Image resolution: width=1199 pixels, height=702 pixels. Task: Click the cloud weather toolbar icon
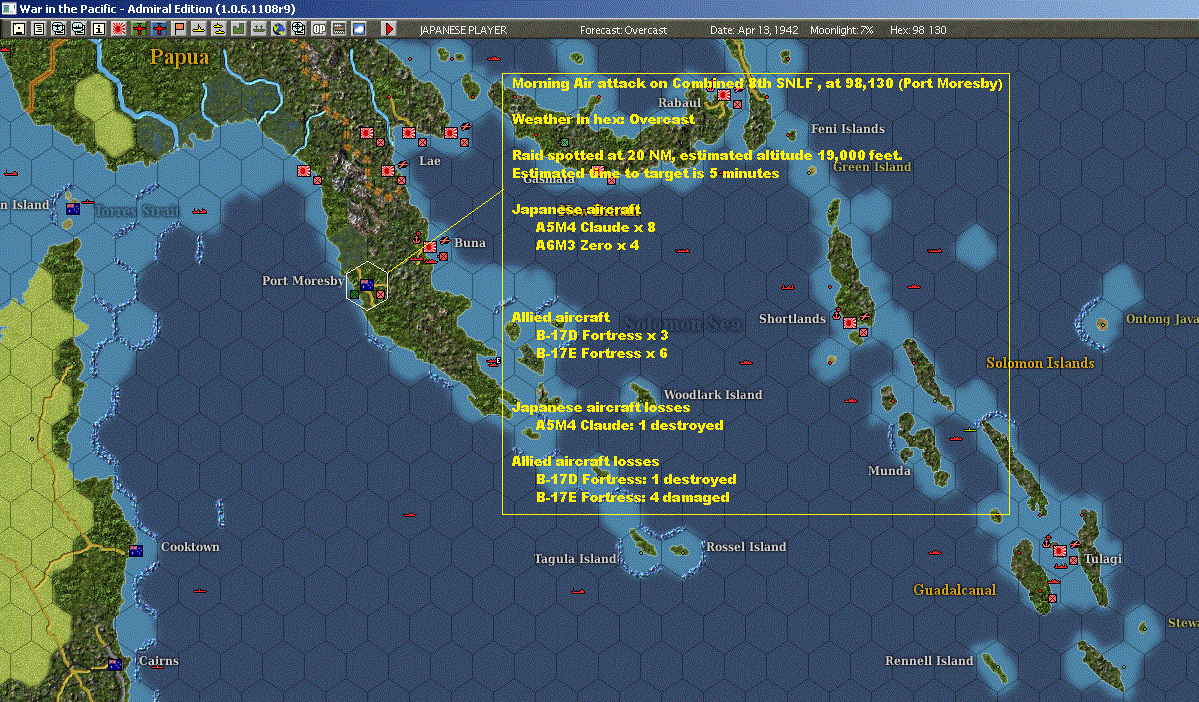tap(359, 29)
